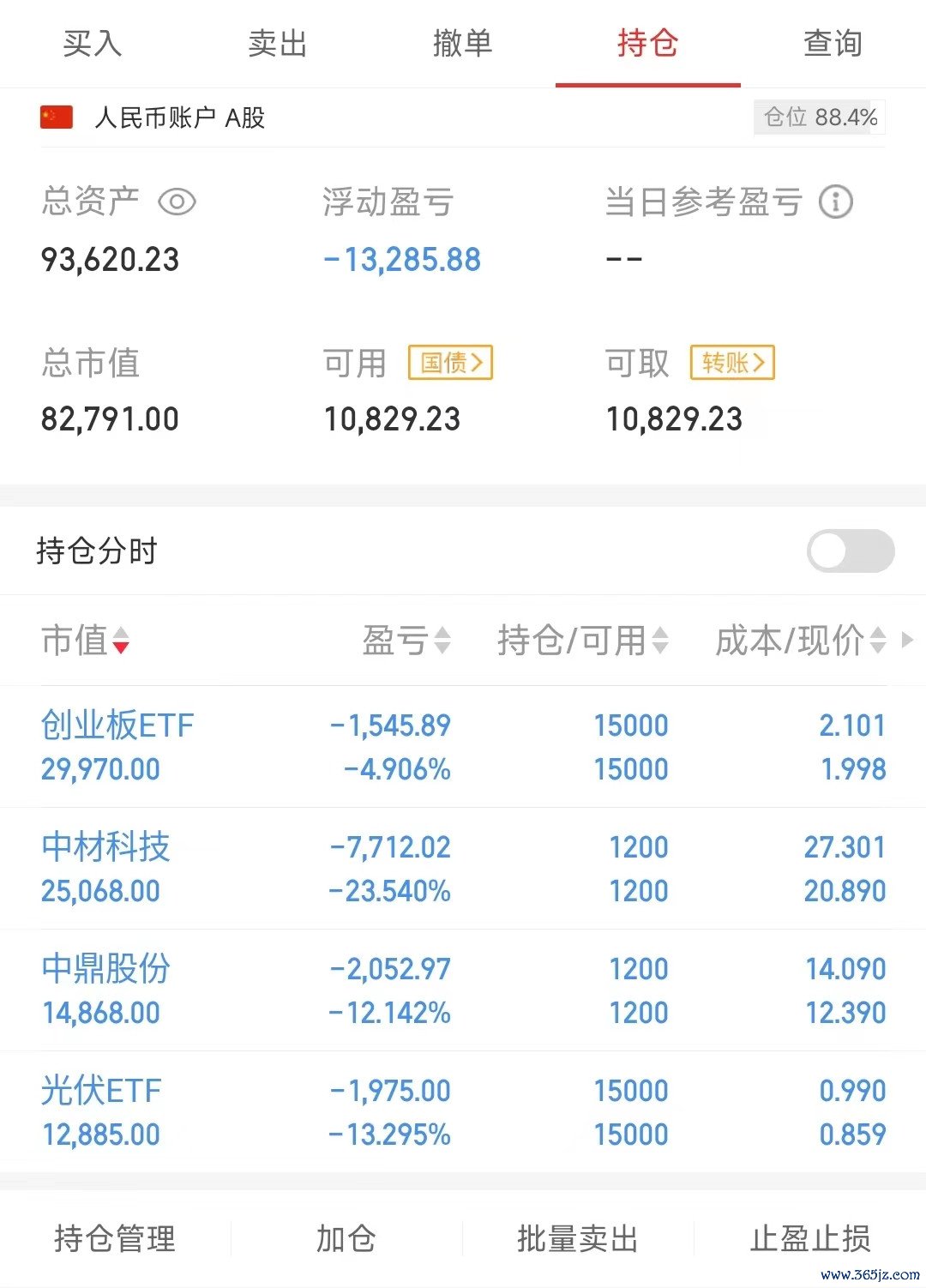Show more columns with right triangle arrow
This screenshot has width=926, height=1288.
(908, 640)
